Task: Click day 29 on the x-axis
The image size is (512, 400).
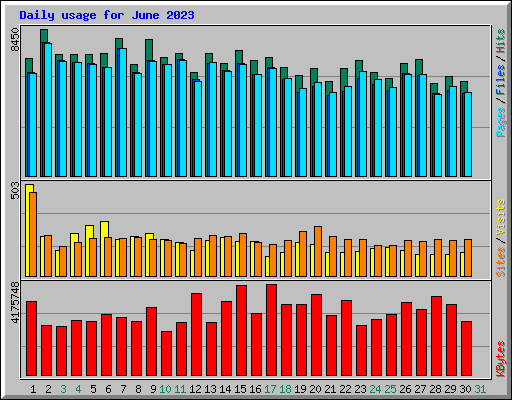Action: pyautogui.click(x=450, y=389)
